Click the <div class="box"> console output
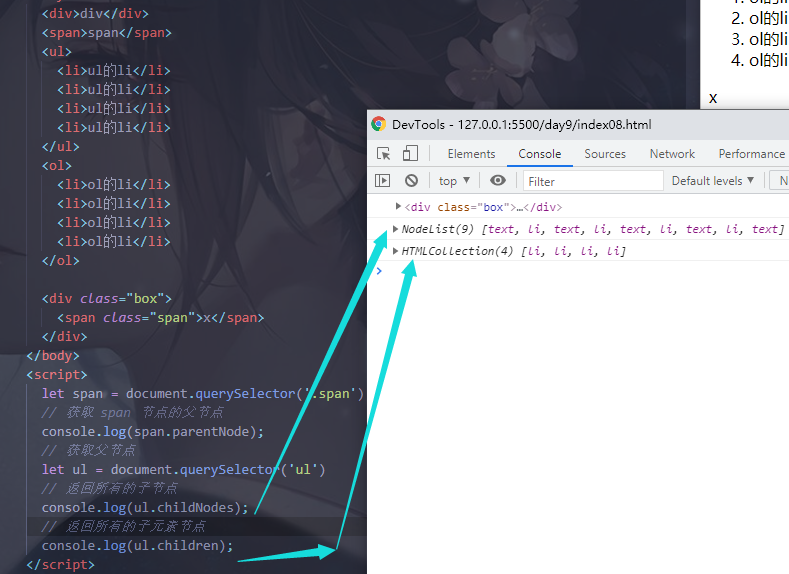 coord(483,207)
